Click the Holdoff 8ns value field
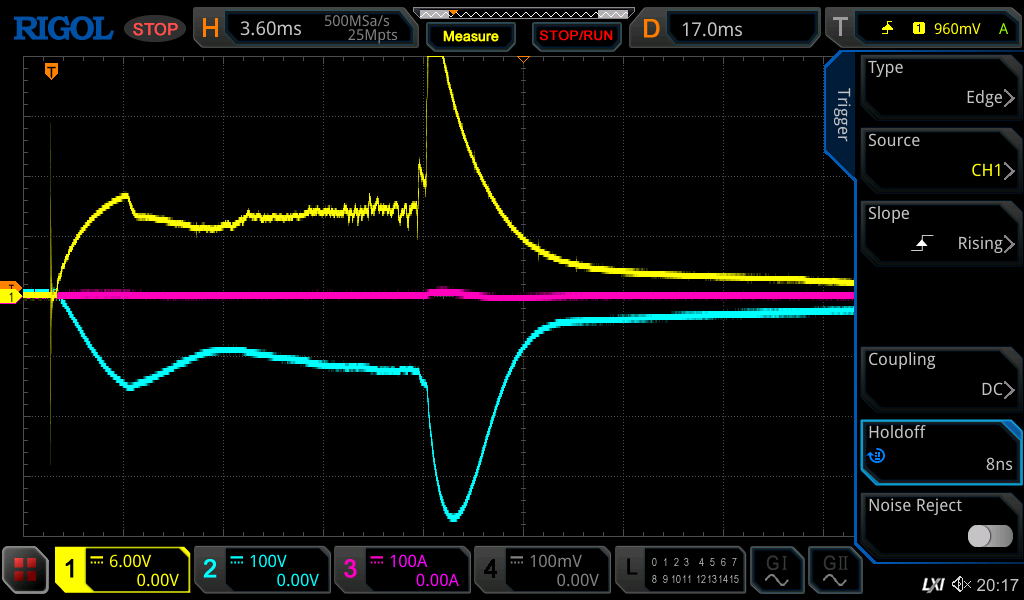Screen dimensions: 1024x600 click(940, 449)
